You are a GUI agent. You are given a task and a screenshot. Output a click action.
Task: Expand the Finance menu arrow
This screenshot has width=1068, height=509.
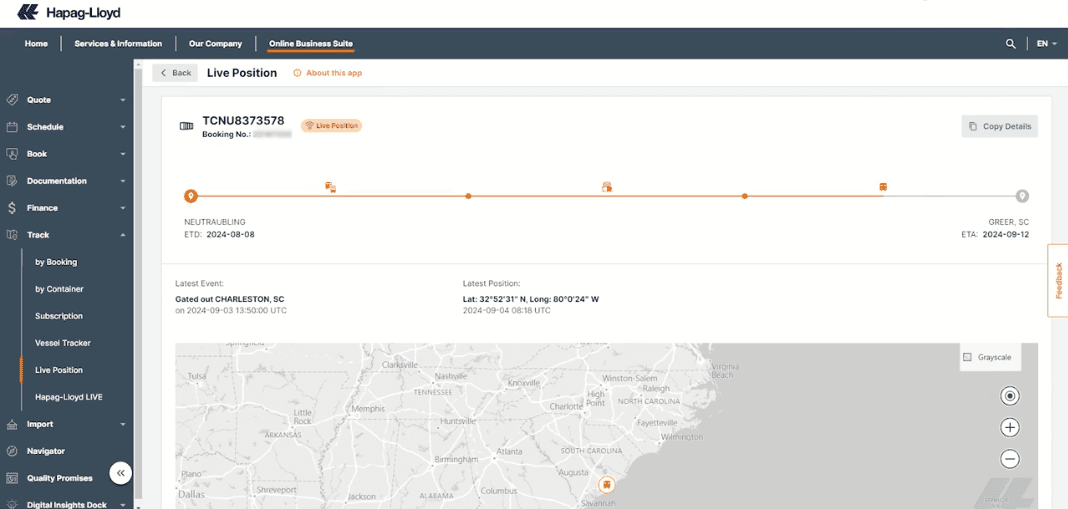click(x=123, y=209)
